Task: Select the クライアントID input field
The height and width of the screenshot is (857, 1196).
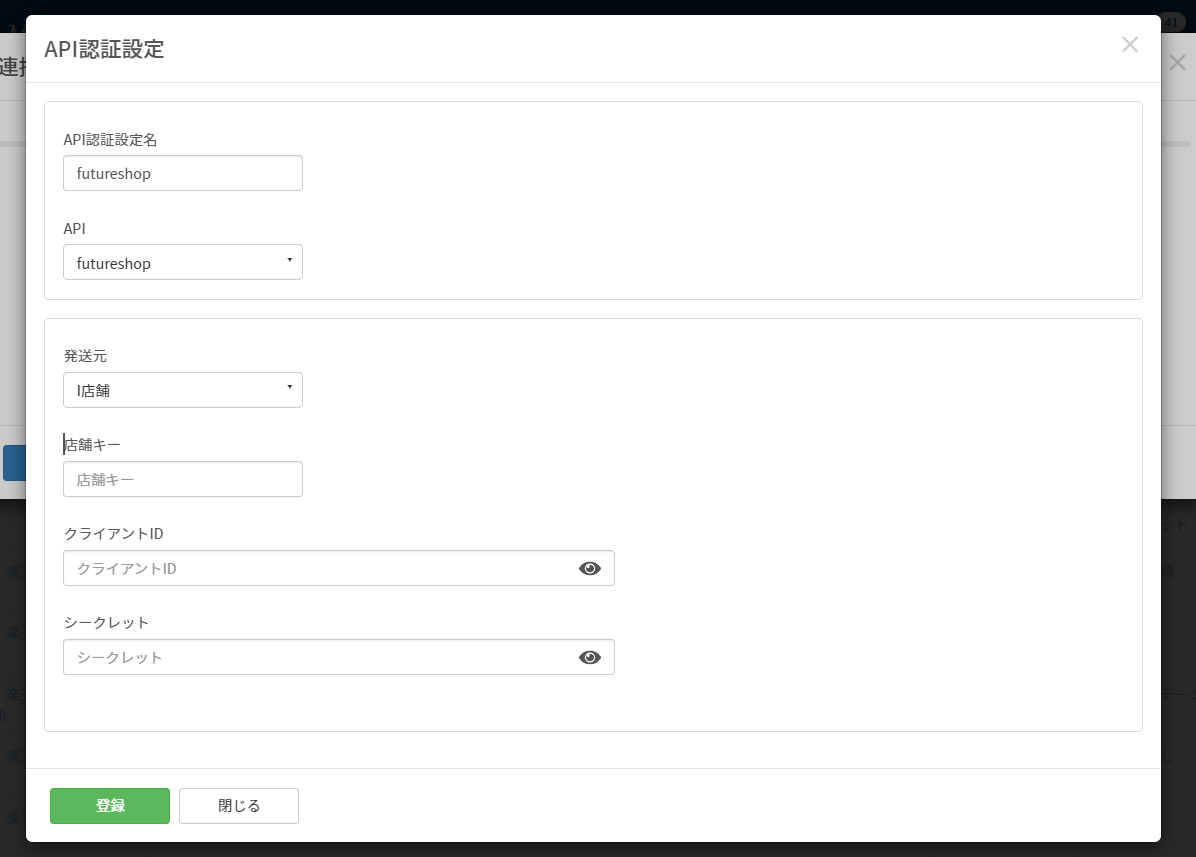Action: (x=339, y=569)
